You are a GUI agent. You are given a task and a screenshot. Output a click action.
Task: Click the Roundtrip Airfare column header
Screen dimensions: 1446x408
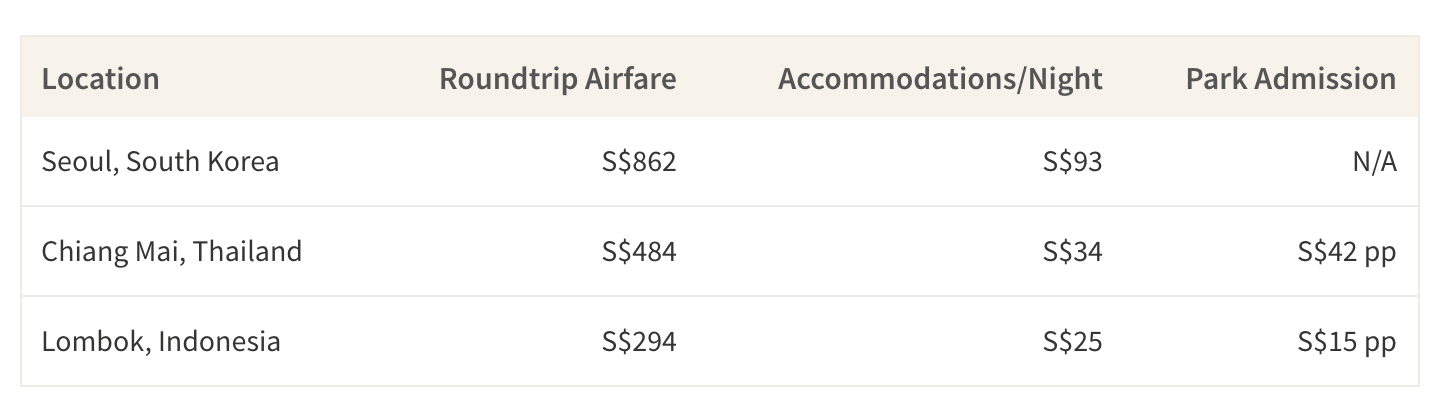pos(558,79)
